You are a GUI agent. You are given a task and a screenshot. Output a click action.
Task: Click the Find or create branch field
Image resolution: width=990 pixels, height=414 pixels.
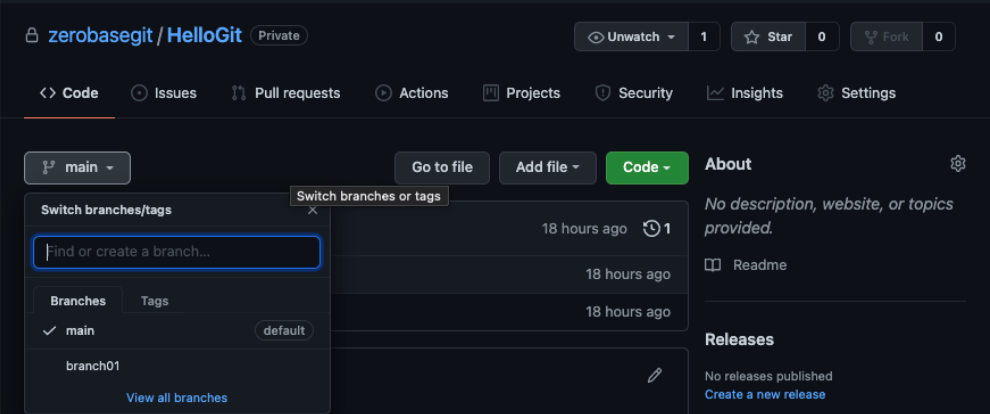pyautogui.click(x=177, y=252)
